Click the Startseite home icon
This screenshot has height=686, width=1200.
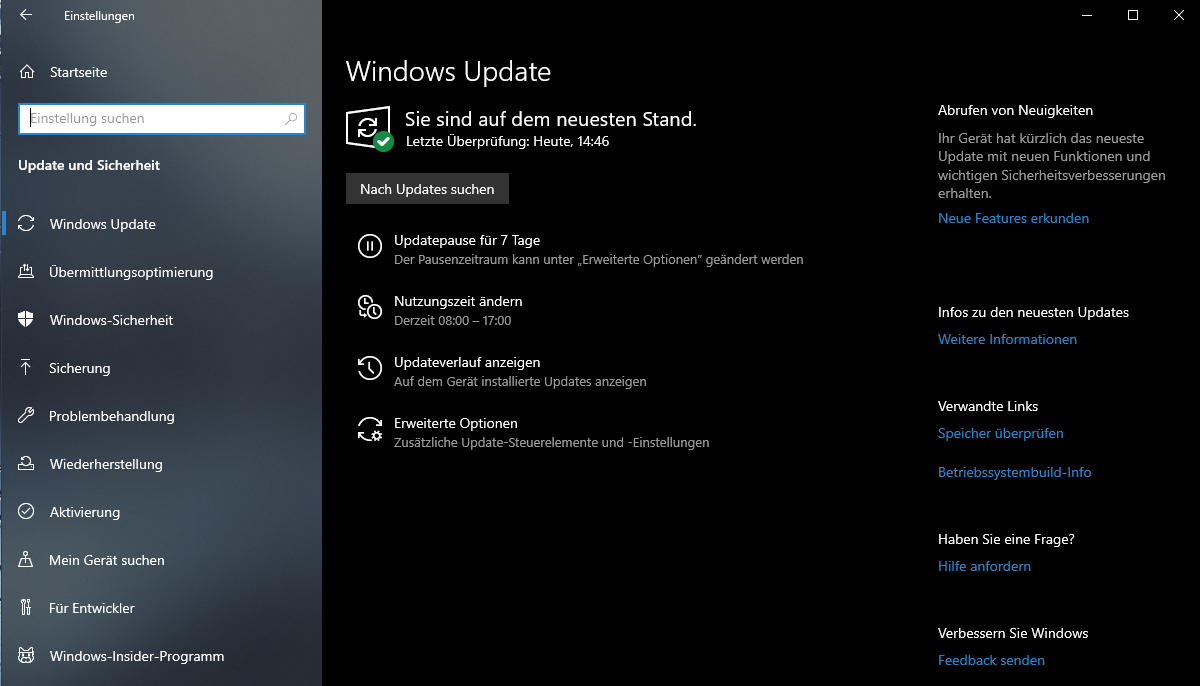pos(27,72)
